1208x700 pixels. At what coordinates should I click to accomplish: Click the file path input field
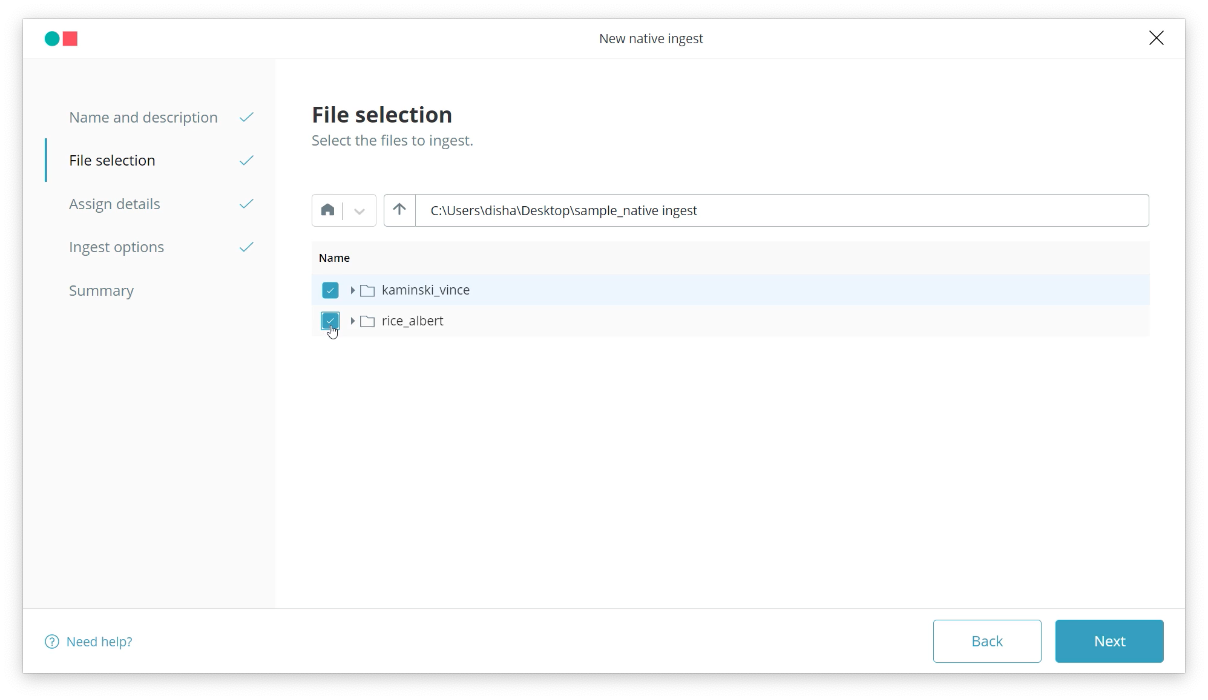coord(780,210)
